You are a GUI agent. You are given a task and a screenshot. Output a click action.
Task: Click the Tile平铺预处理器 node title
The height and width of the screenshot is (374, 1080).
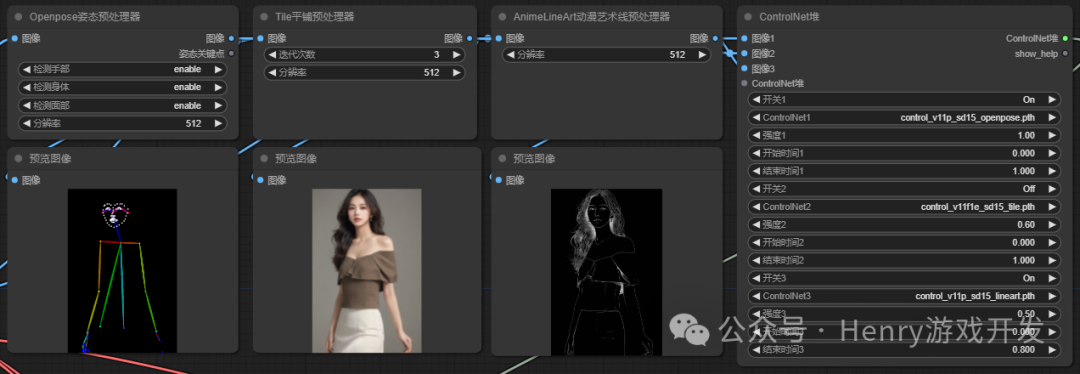(x=315, y=17)
